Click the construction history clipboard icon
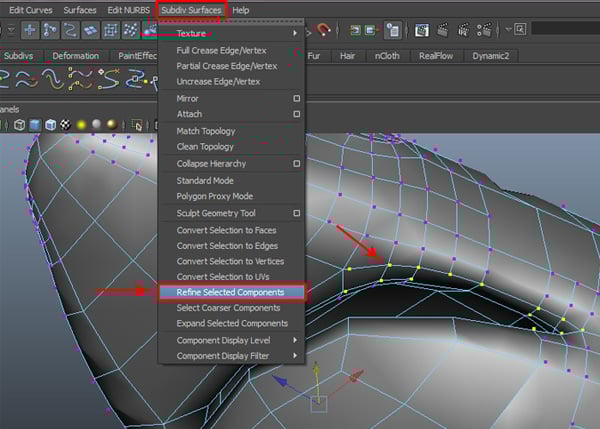This screenshot has height=429, width=600. point(394,31)
